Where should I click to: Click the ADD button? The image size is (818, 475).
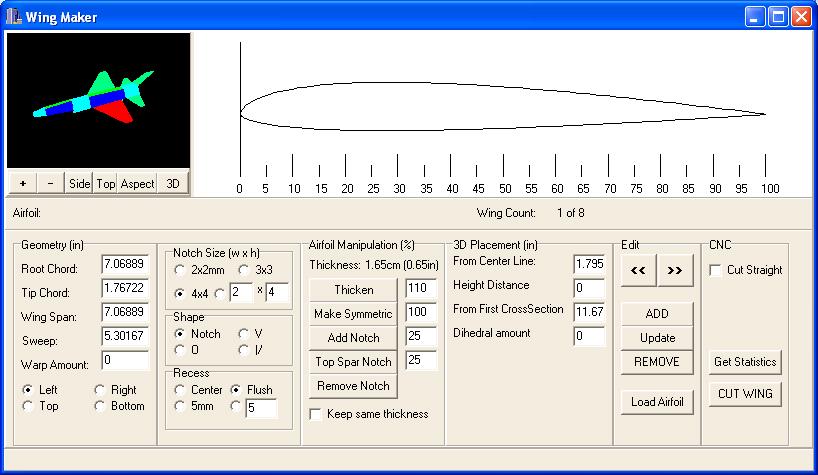657,313
